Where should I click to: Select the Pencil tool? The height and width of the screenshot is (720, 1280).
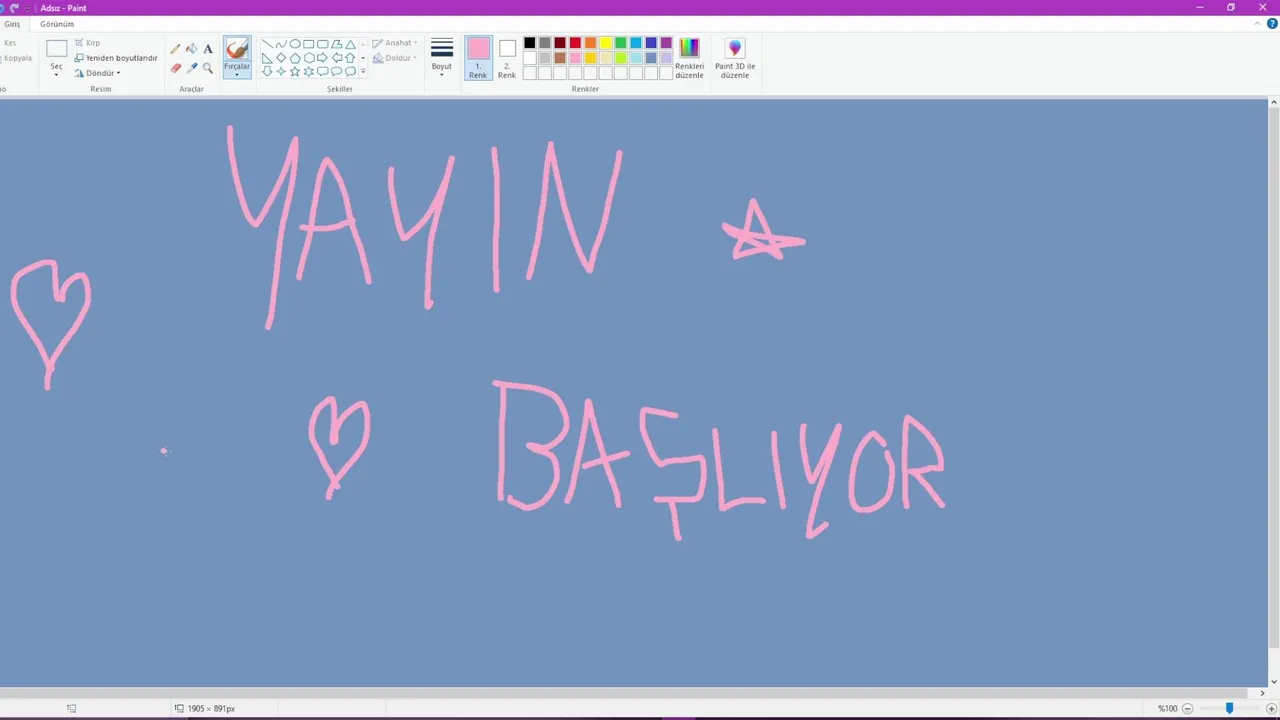pyautogui.click(x=176, y=49)
